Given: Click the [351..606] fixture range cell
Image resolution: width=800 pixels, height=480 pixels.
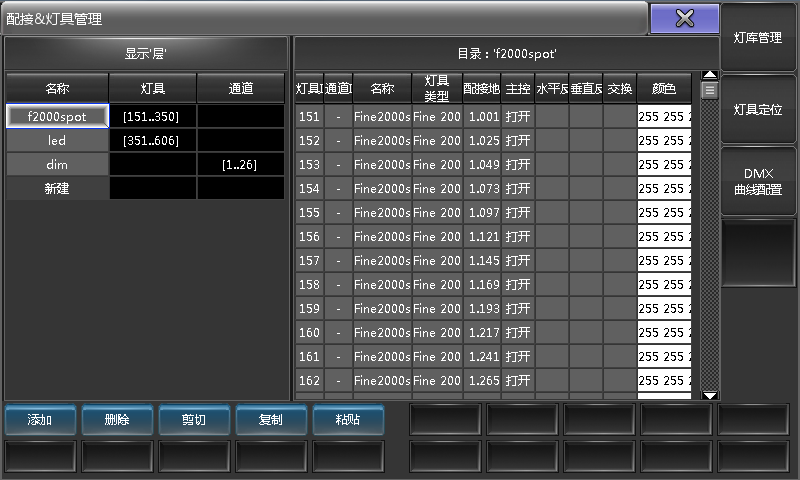Looking at the screenshot, I should pyautogui.click(x=153, y=140).
